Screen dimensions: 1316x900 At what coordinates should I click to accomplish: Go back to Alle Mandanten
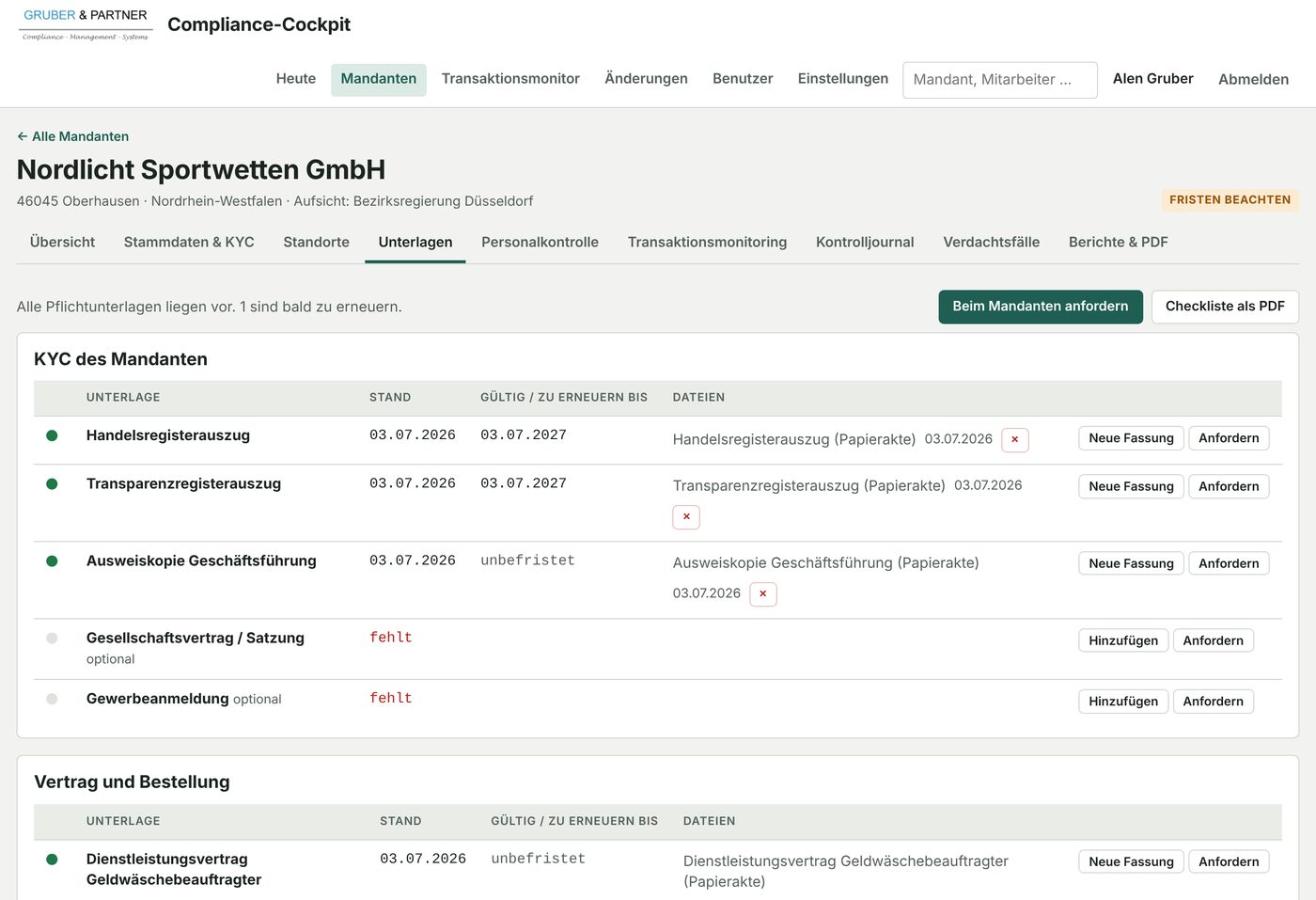tap(73, 136)
